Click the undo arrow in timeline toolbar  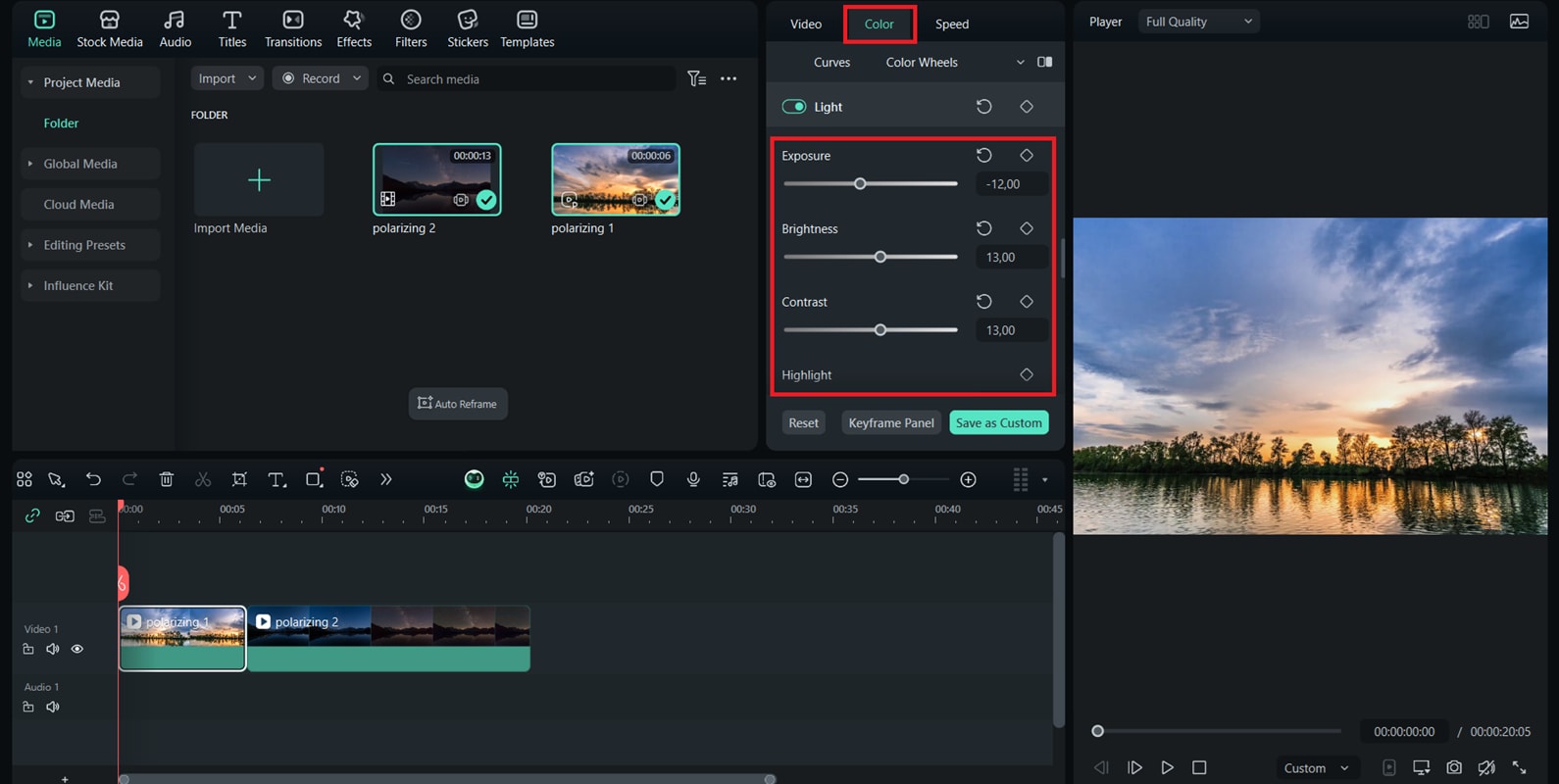pyautogui.click(x=93, y=479)
